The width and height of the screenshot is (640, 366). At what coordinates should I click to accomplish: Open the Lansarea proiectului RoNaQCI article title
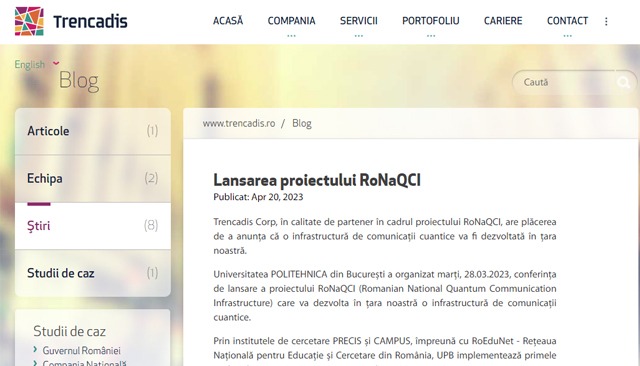click(x=317, y=180)
